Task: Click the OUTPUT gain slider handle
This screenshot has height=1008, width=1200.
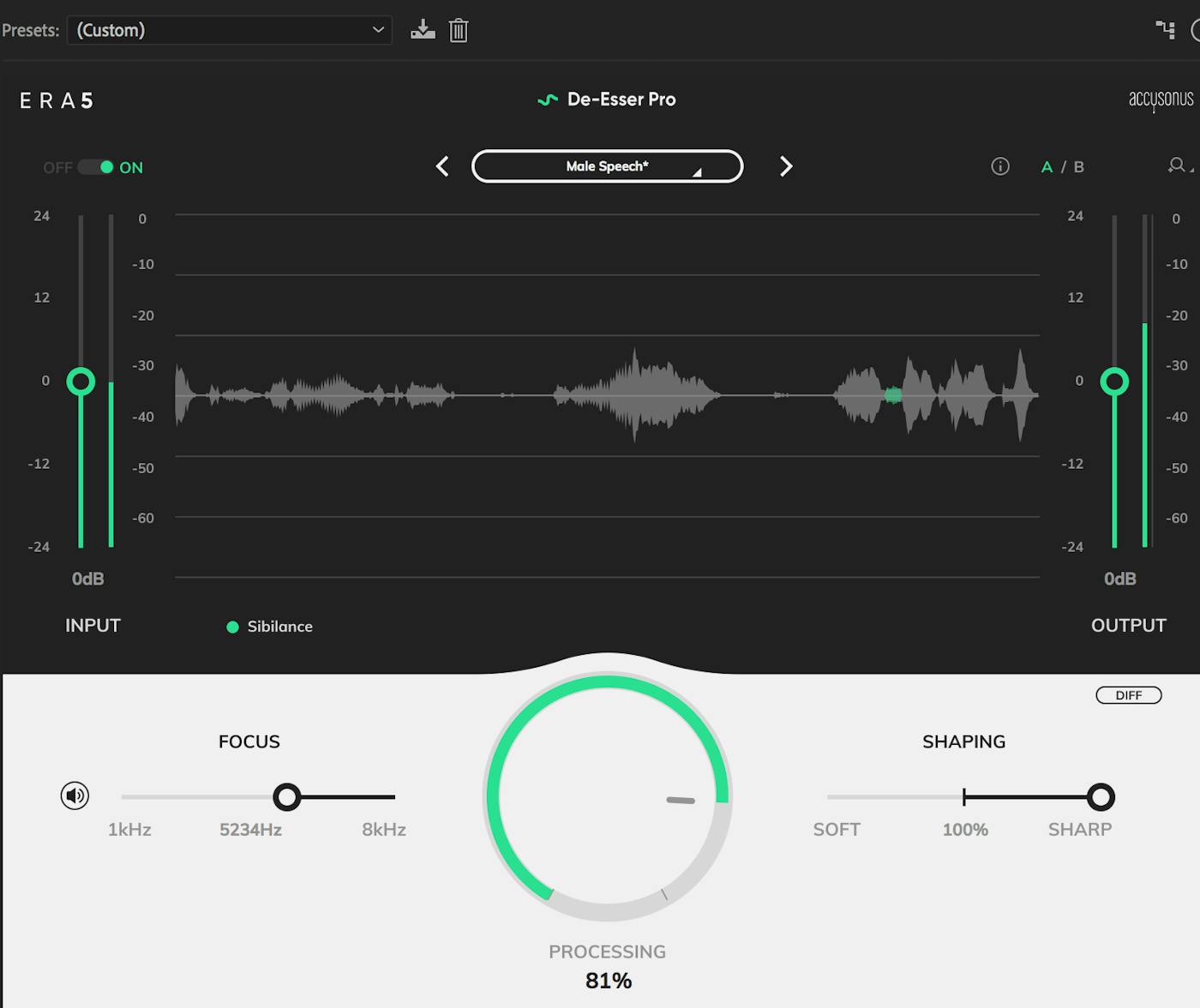Action: pos(1114,381)
